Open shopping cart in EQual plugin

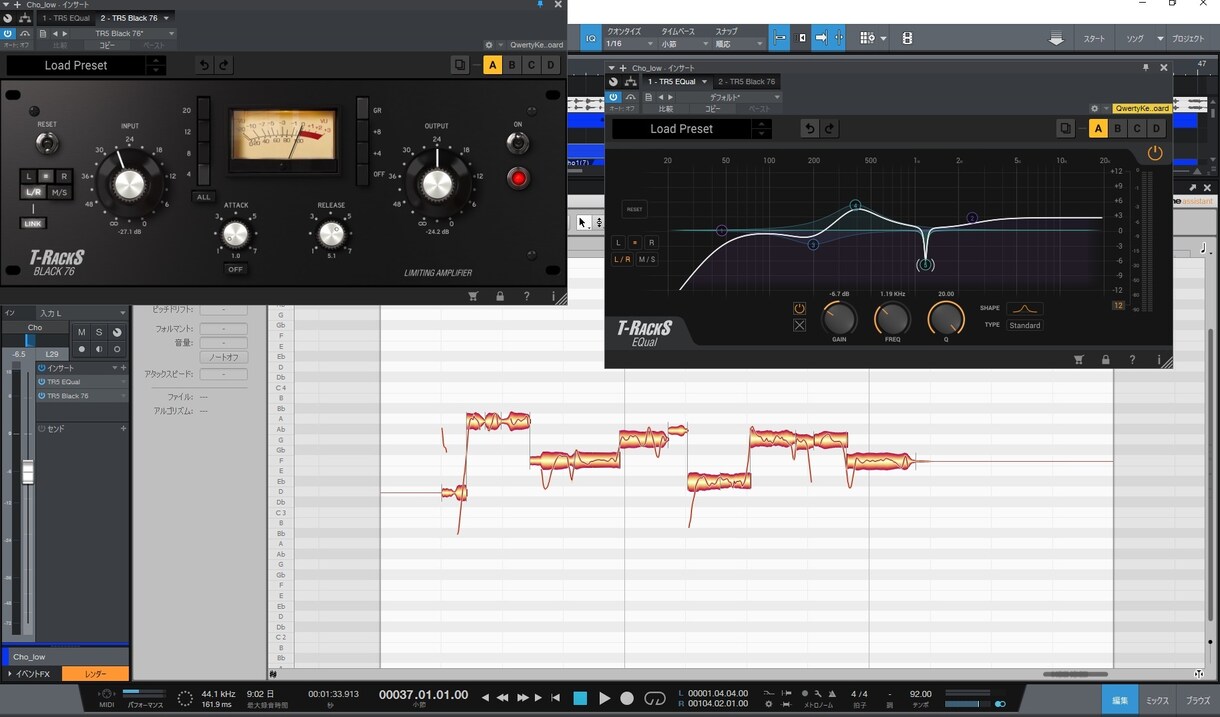coord(1079,360)
